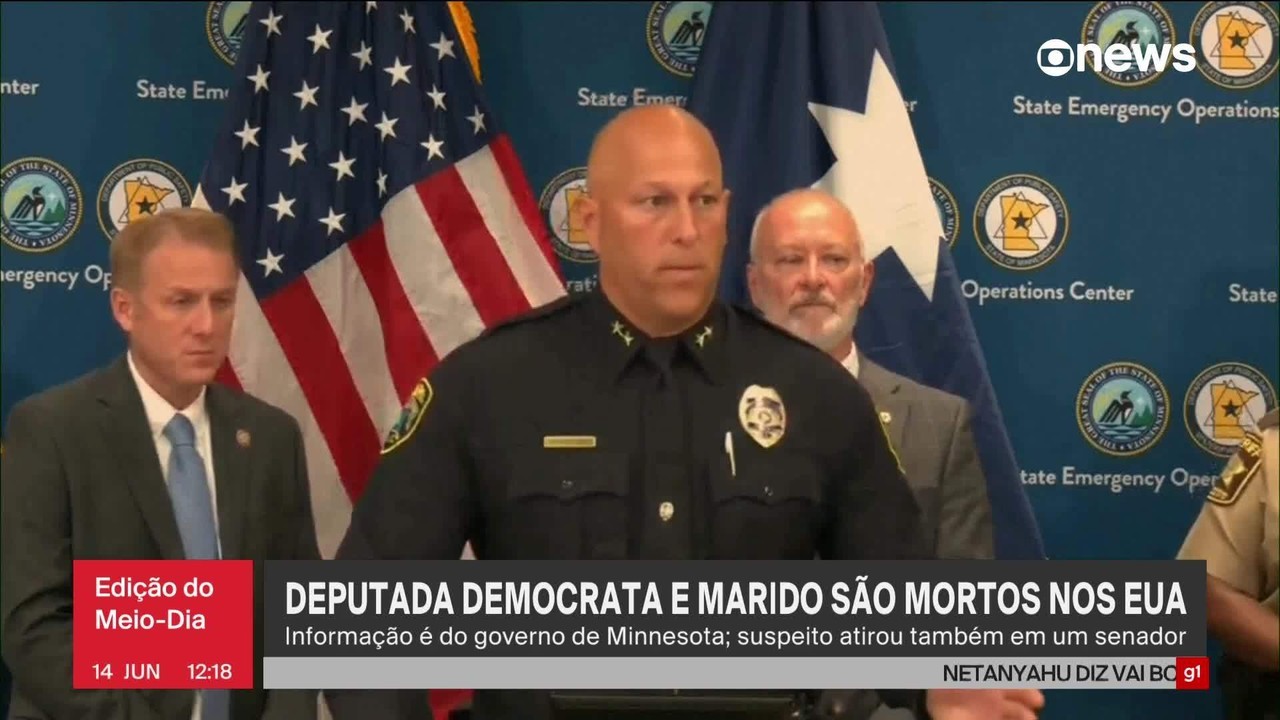Click the State Emergency Operations text top right
Screen dimensions: 1280x720
pyautogui.click(x=1146, y=109)
